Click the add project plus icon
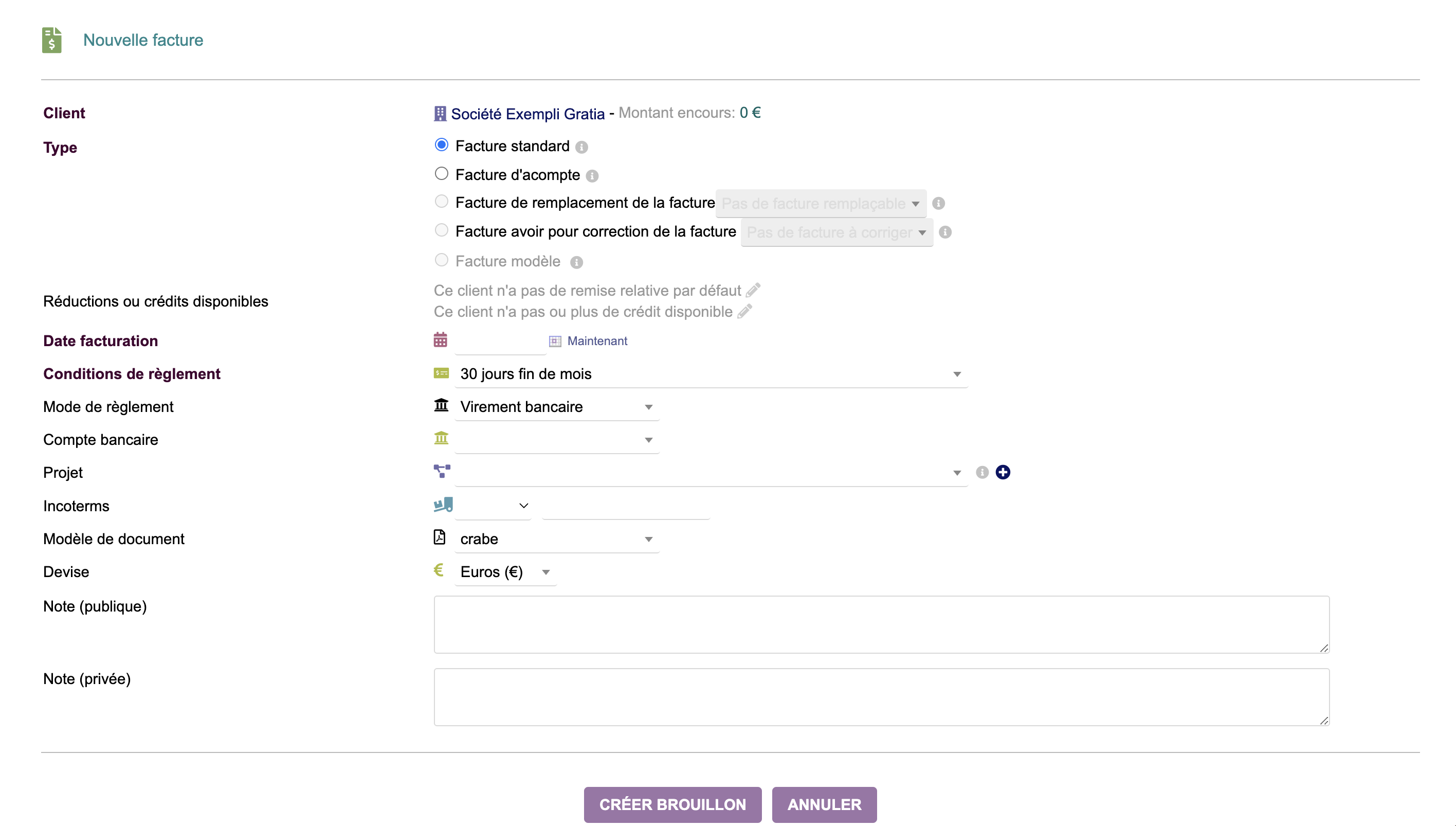1456x826 pixels. click(1003, 472)
